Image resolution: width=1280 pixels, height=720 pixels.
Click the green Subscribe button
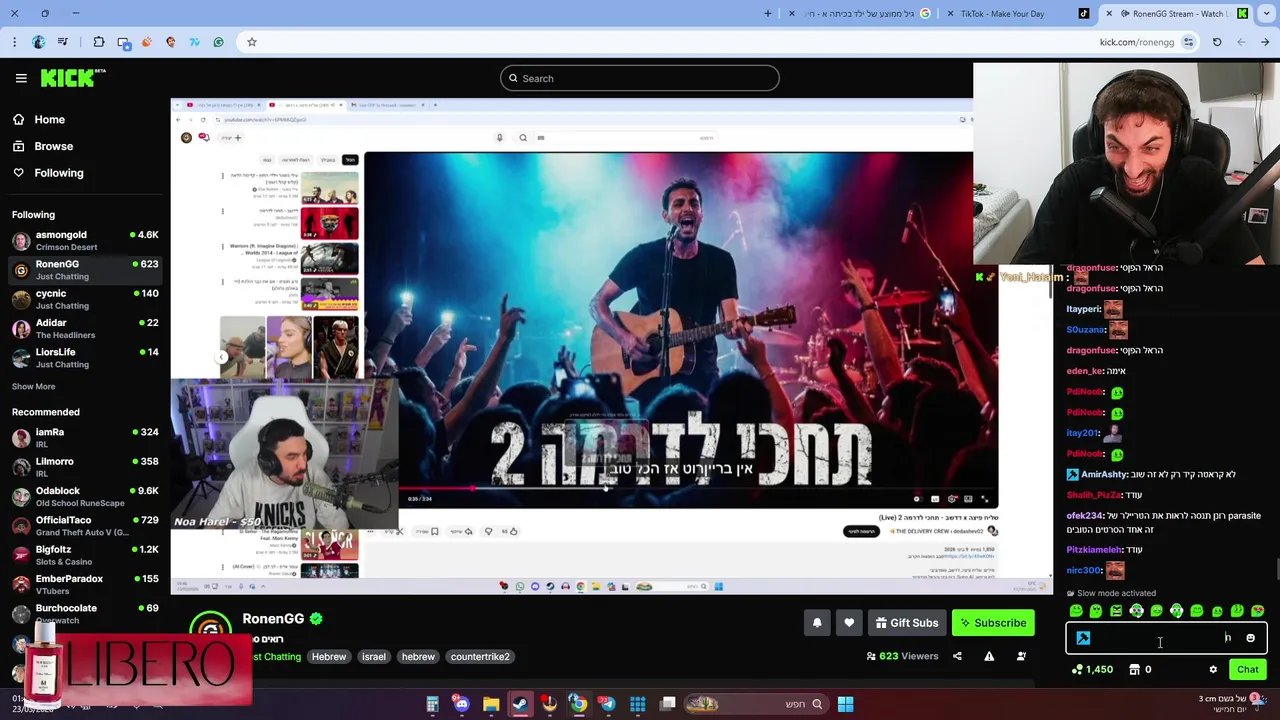click(993, 623)
